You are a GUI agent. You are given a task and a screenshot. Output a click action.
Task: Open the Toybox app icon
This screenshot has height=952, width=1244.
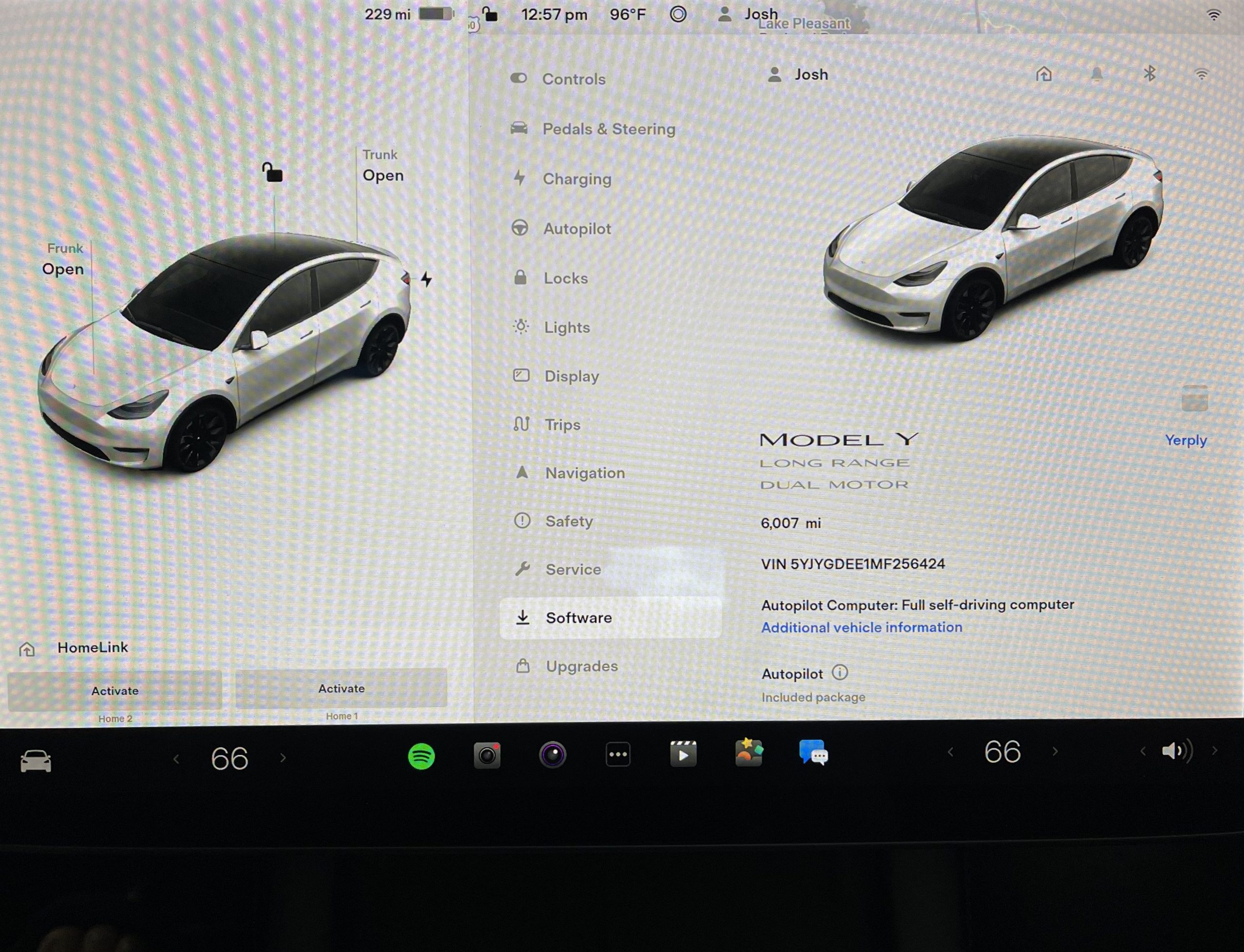point(748,753)
